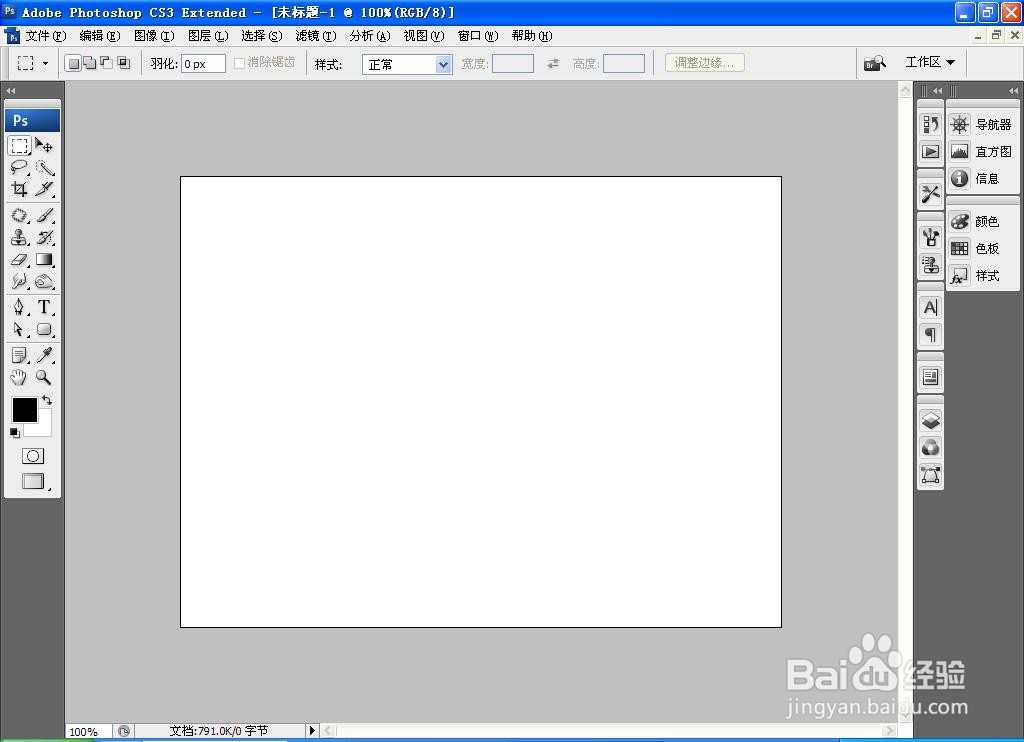
Task: Open the 图层 menu
Action: pyautogui.click(x=208, y=36)
